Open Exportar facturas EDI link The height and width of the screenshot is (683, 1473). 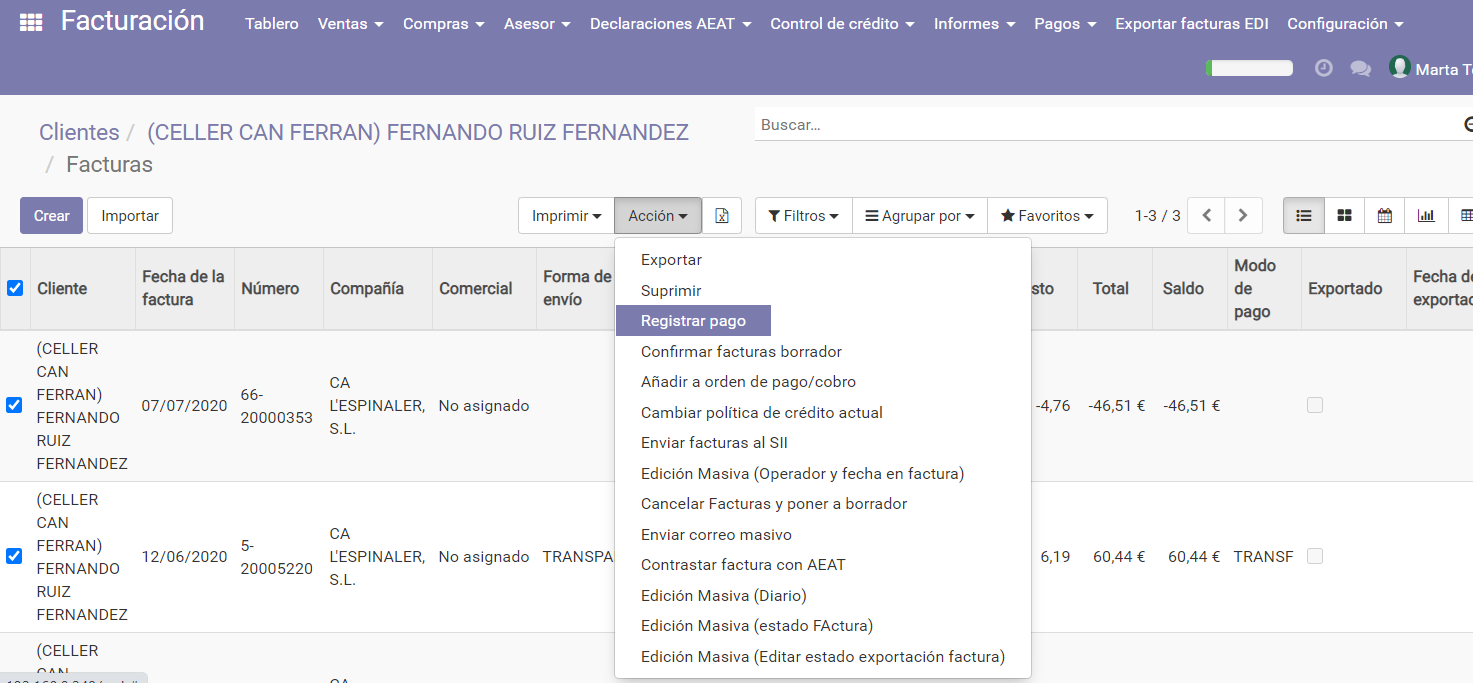pos(1190,23)
